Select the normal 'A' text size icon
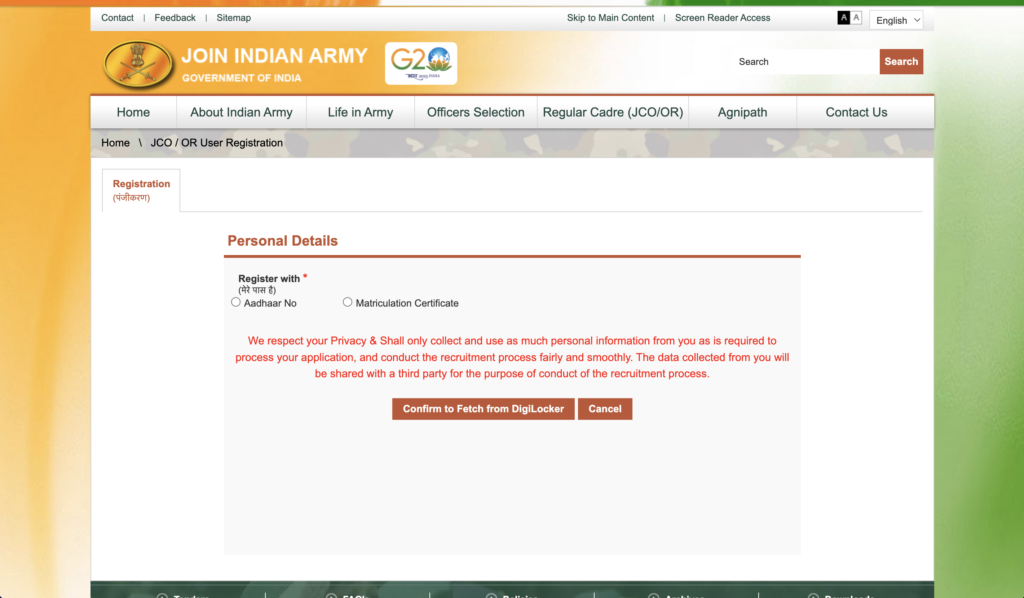The height and width of the screenshot is (598, 1024). pos(856,17)
